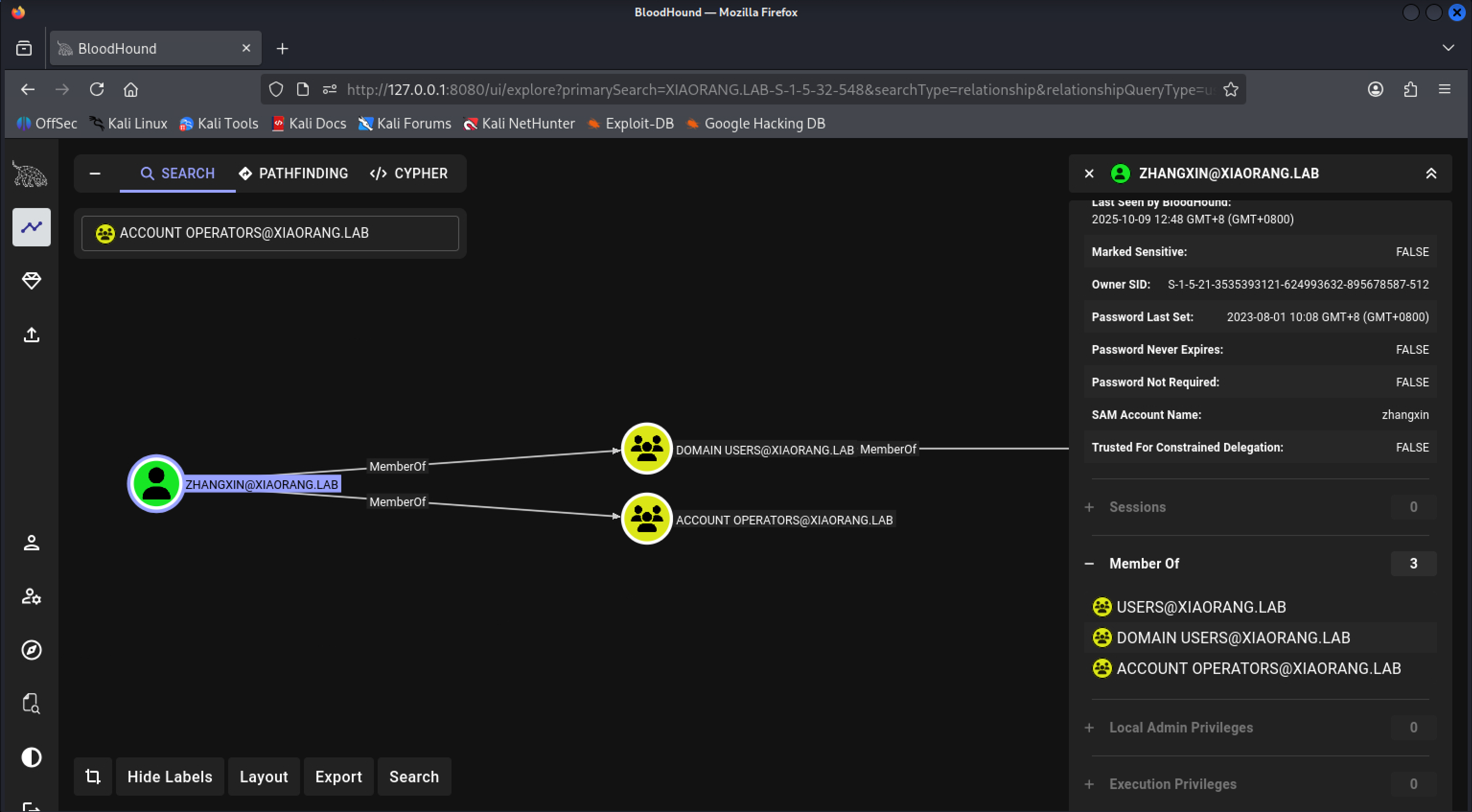Viewport: 1472px width, 812px height.
Task: Switch to the Pathfinding tab
Action: point(293,173)
